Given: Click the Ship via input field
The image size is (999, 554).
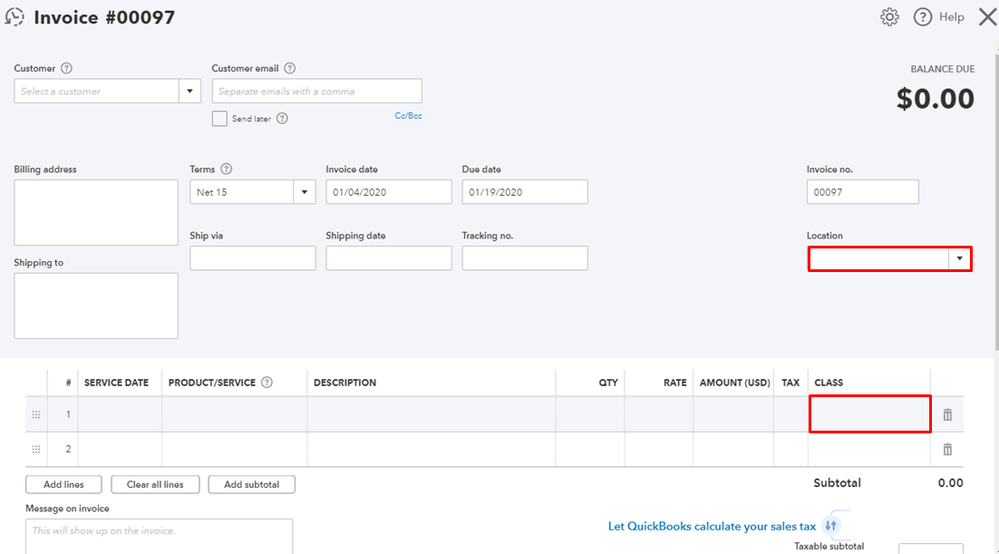Looking at the screenshot, I should tap(253, 258).
